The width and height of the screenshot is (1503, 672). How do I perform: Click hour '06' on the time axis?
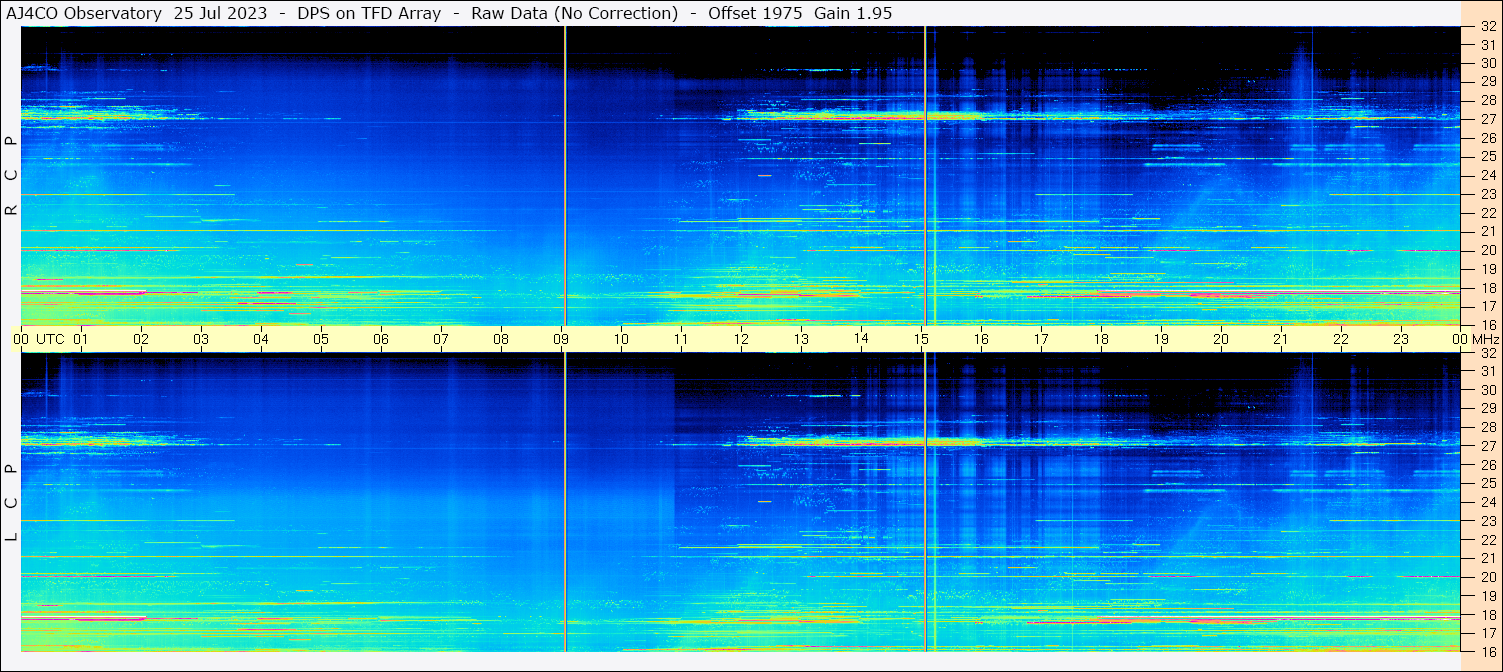pos(381,339)
